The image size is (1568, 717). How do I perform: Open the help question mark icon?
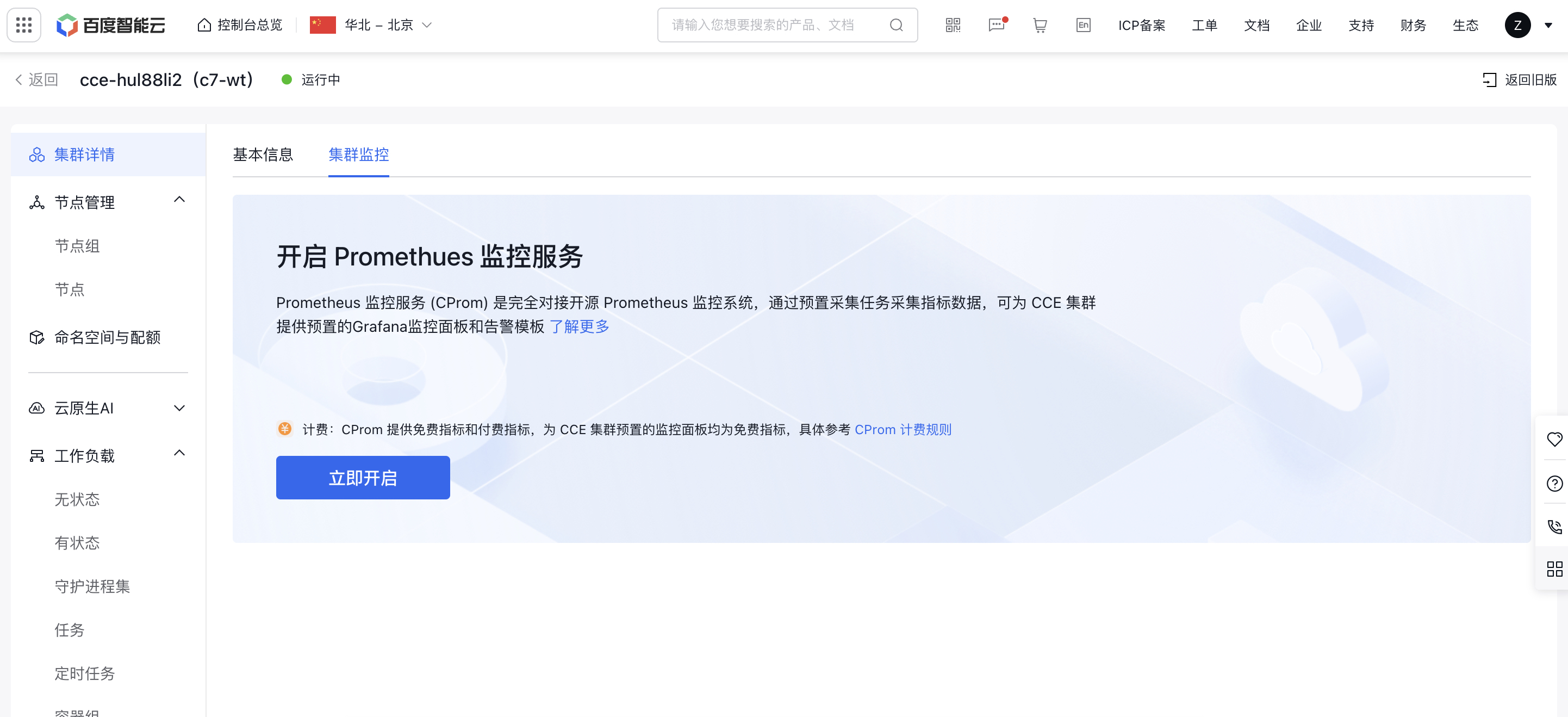1554,483
